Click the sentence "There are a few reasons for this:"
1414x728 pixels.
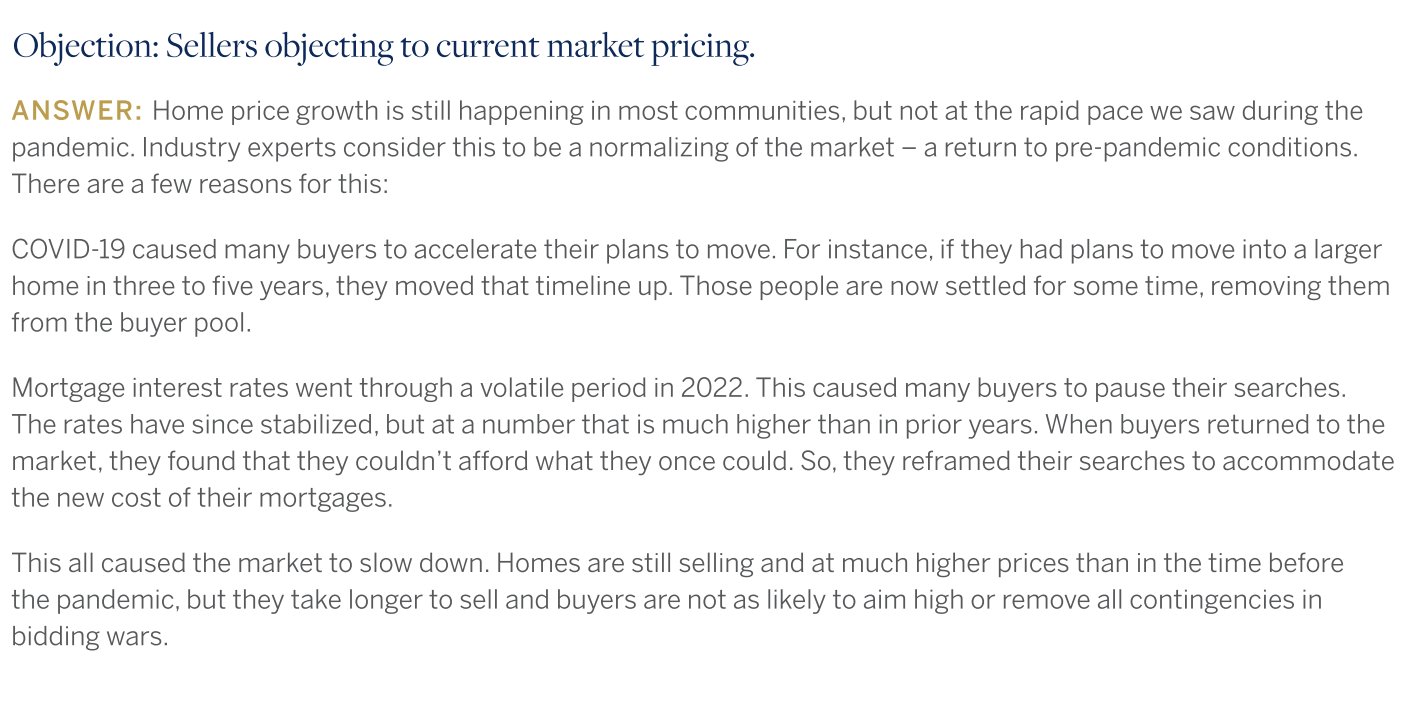pos(200,184)
